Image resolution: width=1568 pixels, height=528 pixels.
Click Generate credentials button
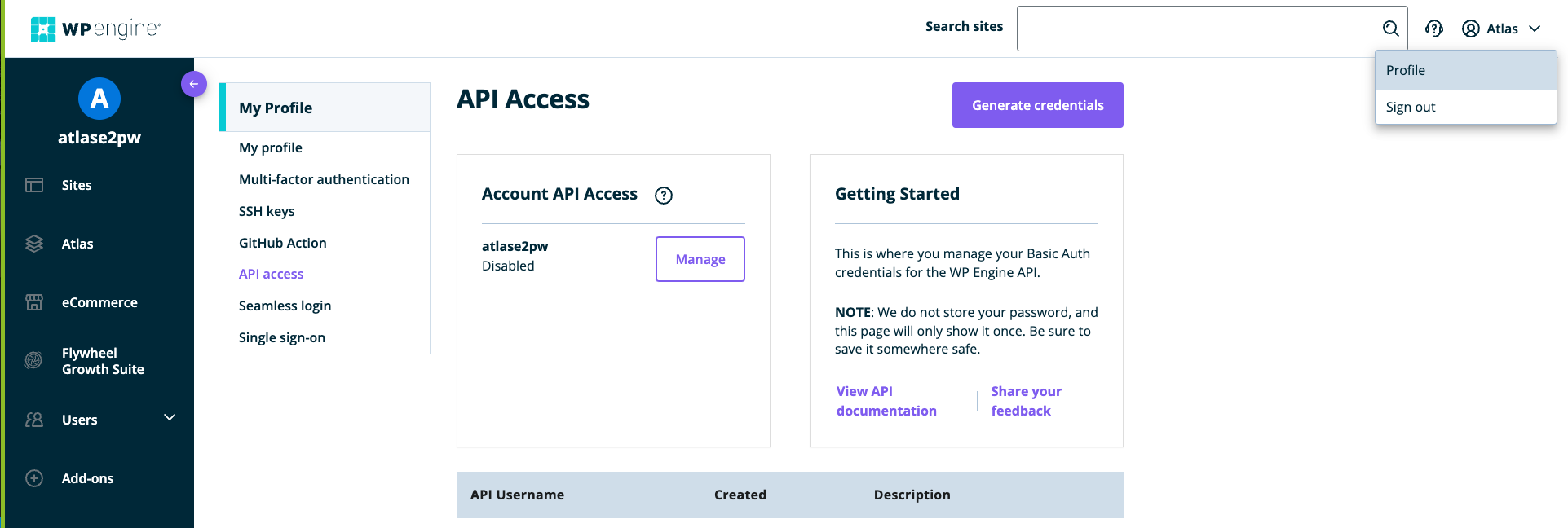(1037, 105)
